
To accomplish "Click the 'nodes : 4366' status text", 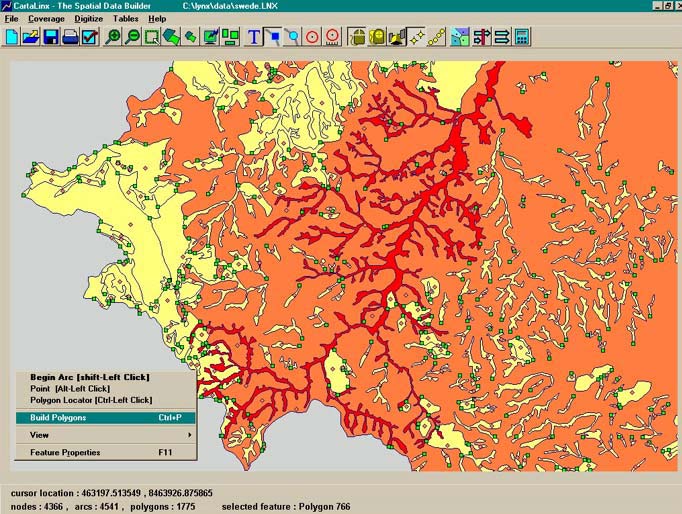I will click(37, 507).
